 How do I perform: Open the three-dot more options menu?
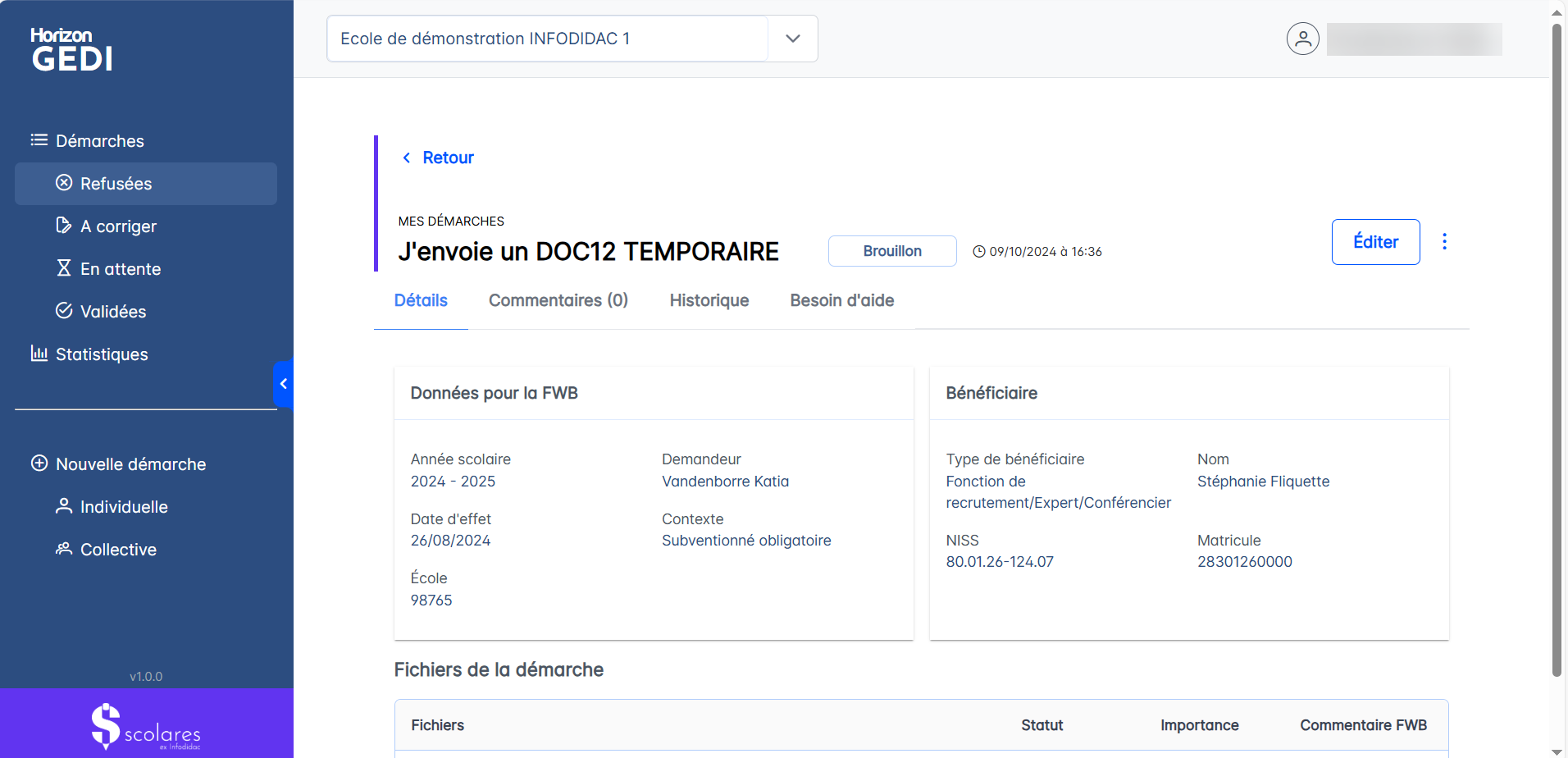[x=1444, y=242]
